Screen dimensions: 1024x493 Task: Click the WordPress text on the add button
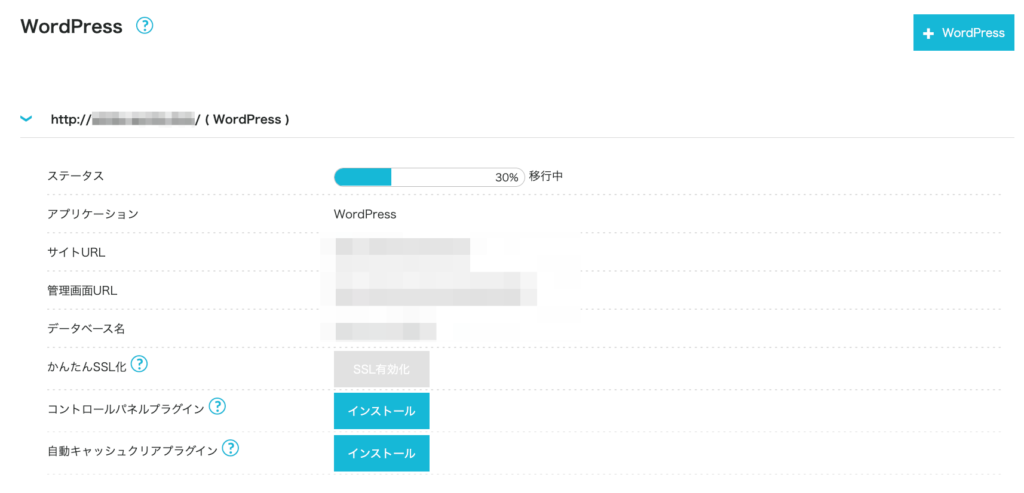click(x=973, y=33)
